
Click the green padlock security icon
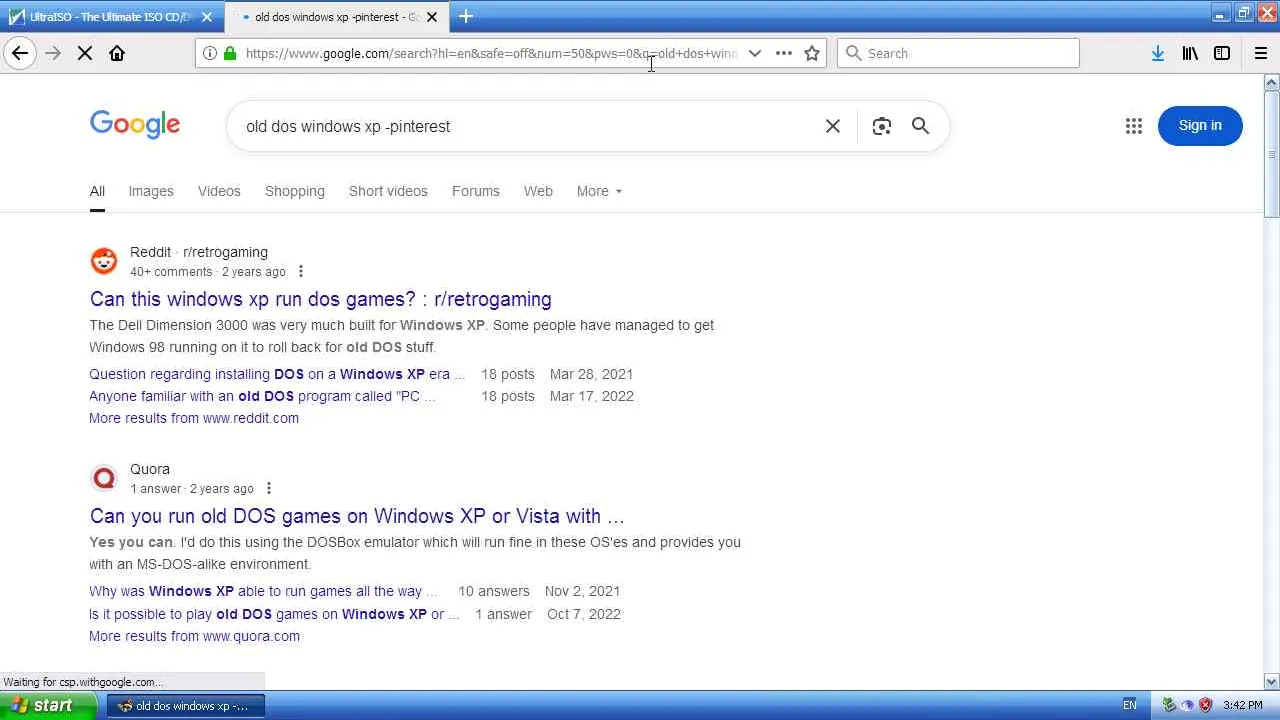pyautogui.click(x=230, y=53)
